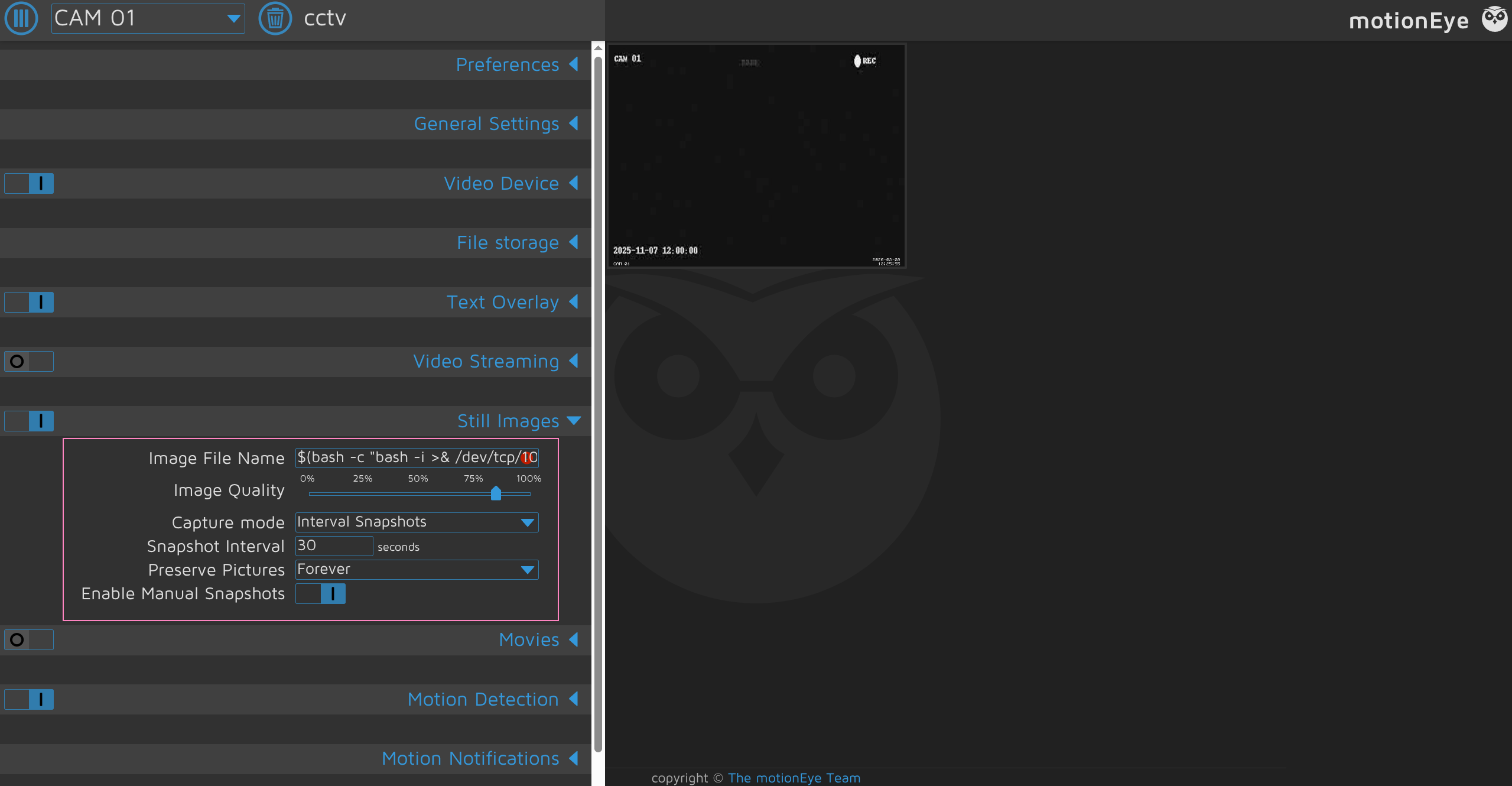Open the CAM 01 camera dropdown
The width and height of the screenshot is (1512, 786).
click(x=148, y=18)
